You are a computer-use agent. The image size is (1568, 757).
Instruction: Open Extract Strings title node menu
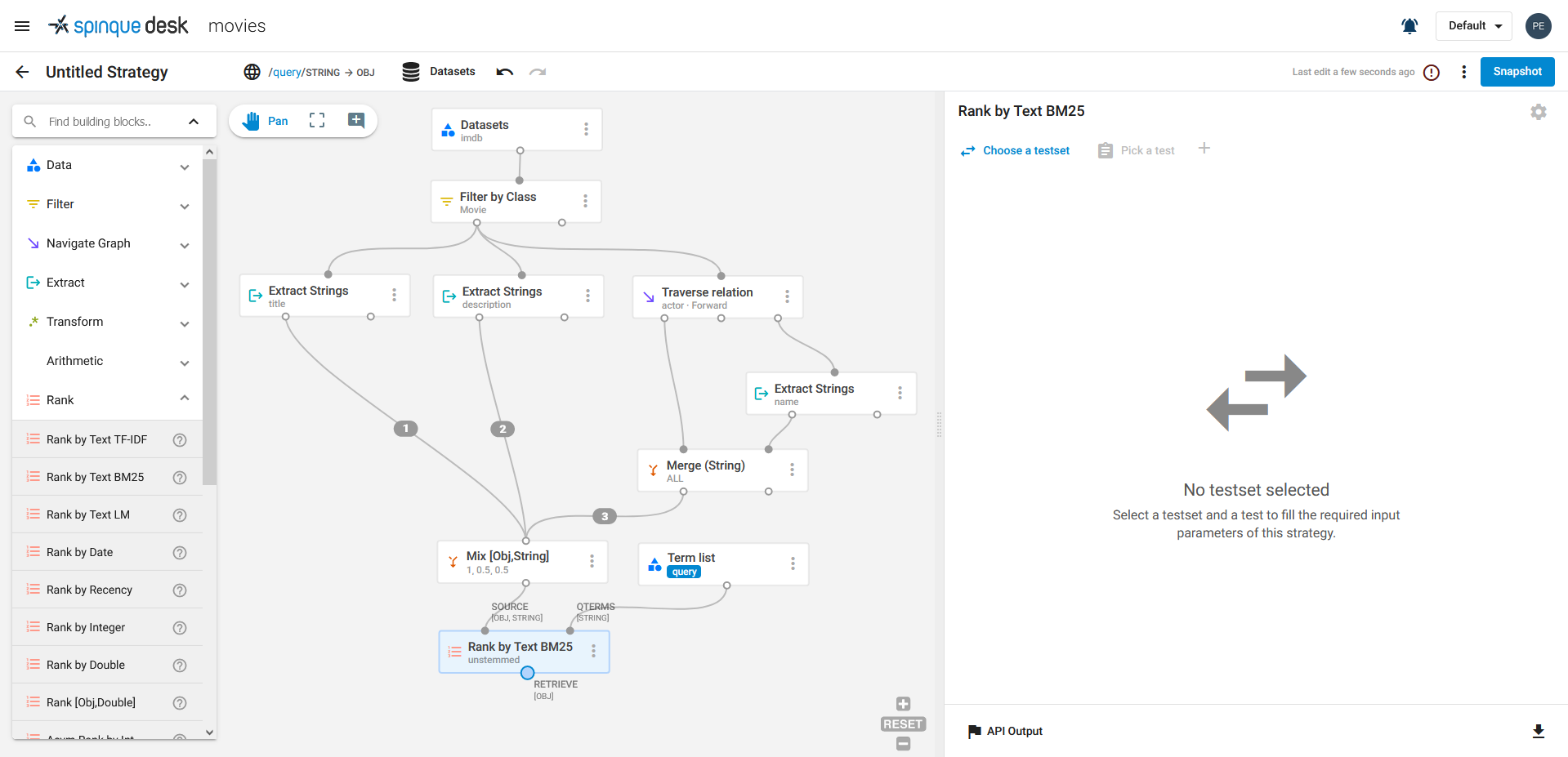pos(394,295)
